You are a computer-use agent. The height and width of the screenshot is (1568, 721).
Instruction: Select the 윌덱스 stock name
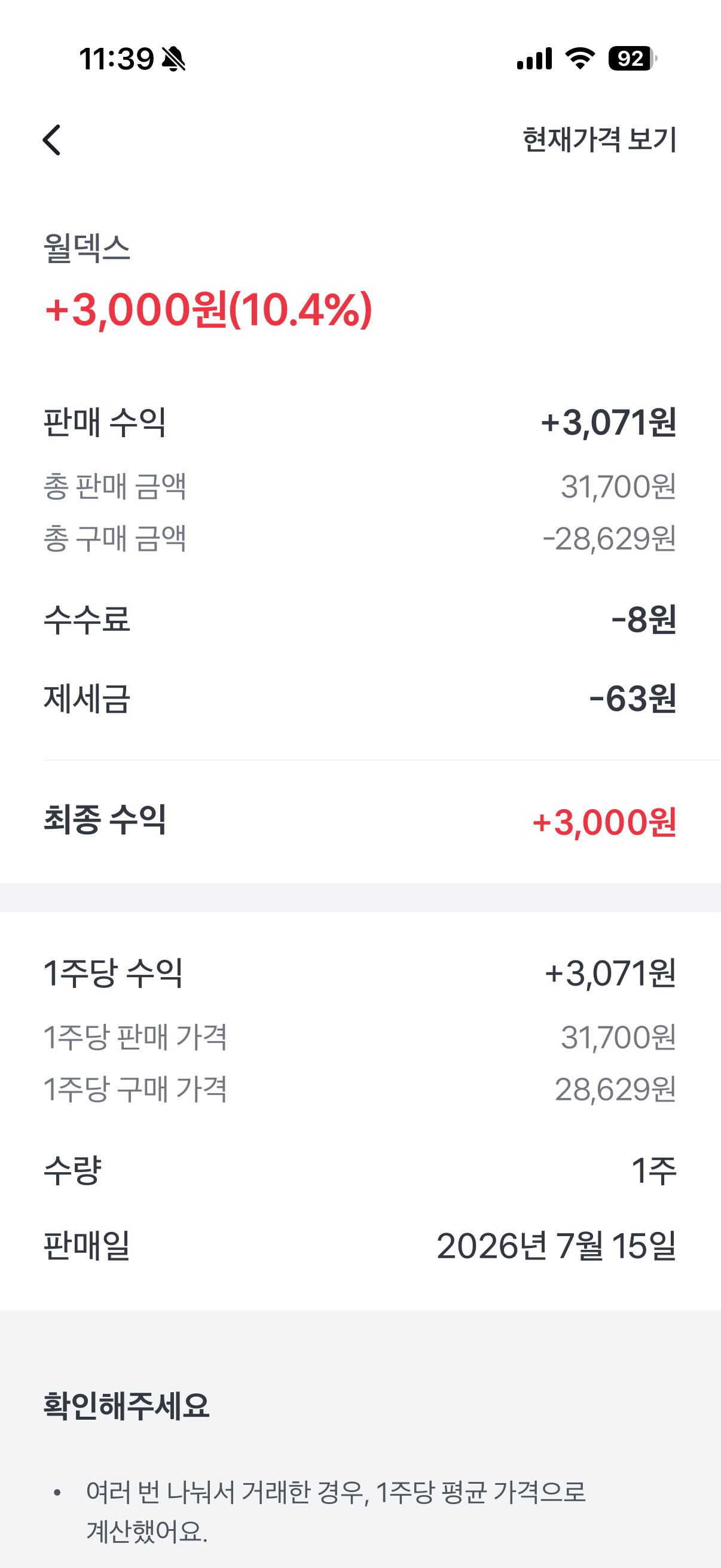click(x=87, y=248)
